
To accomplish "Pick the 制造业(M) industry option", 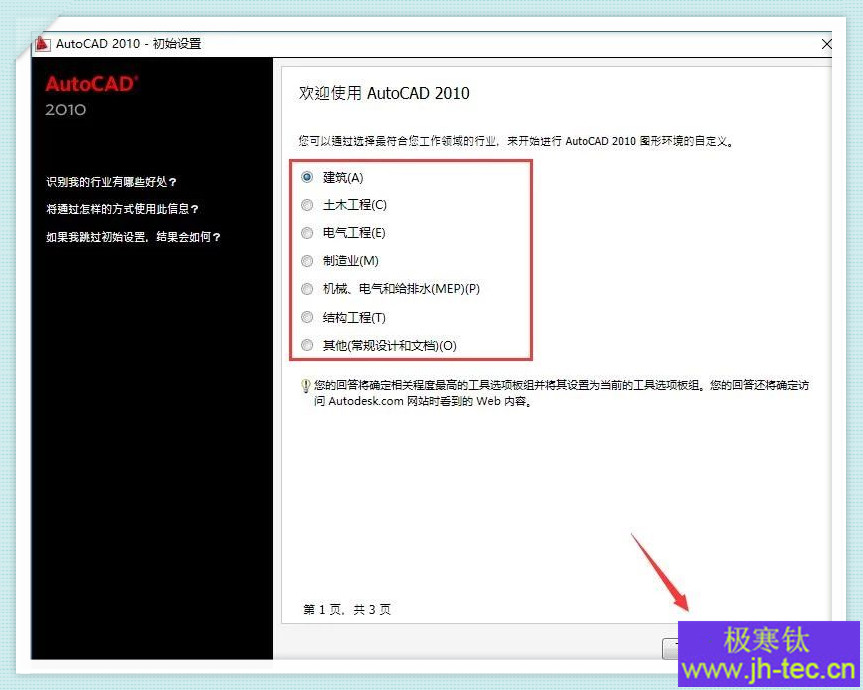I will click(307, 261).
